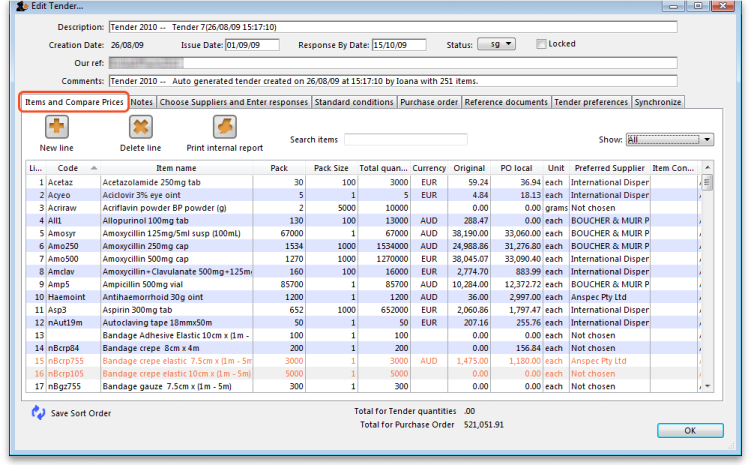Open the Status dropdown
This screenshot has width=751, height=465.
pos(495,45)
